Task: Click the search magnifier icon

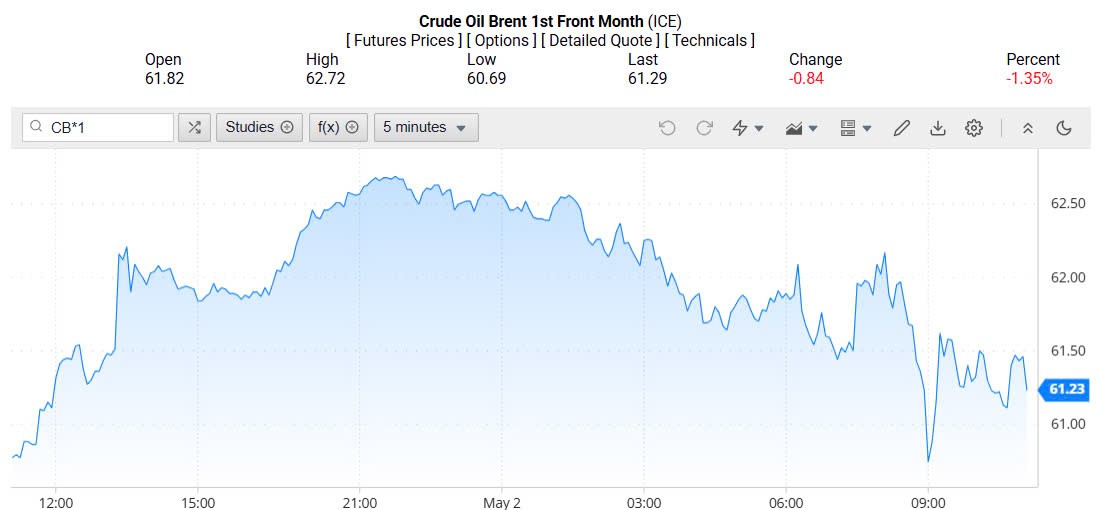Action: click(x=37, y=128)
